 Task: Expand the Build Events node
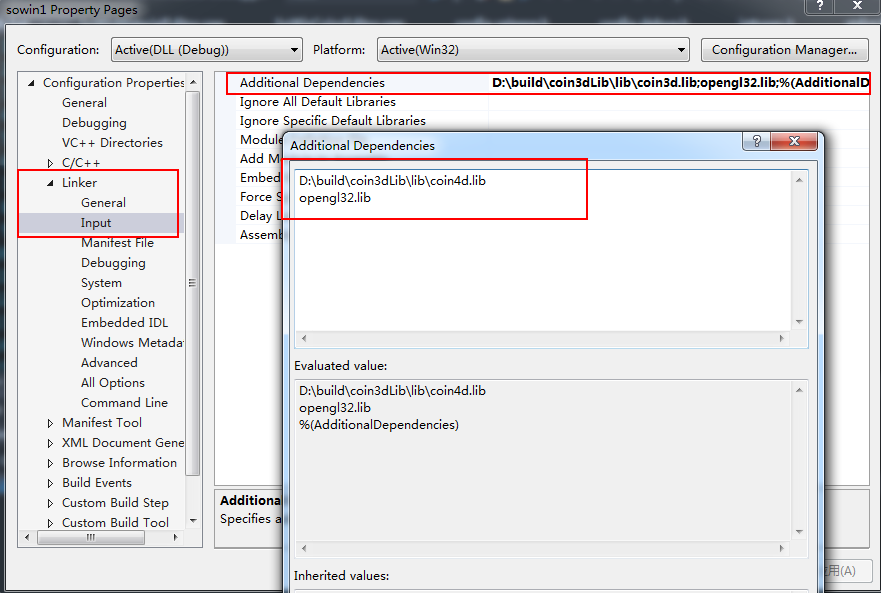(51, 483)
